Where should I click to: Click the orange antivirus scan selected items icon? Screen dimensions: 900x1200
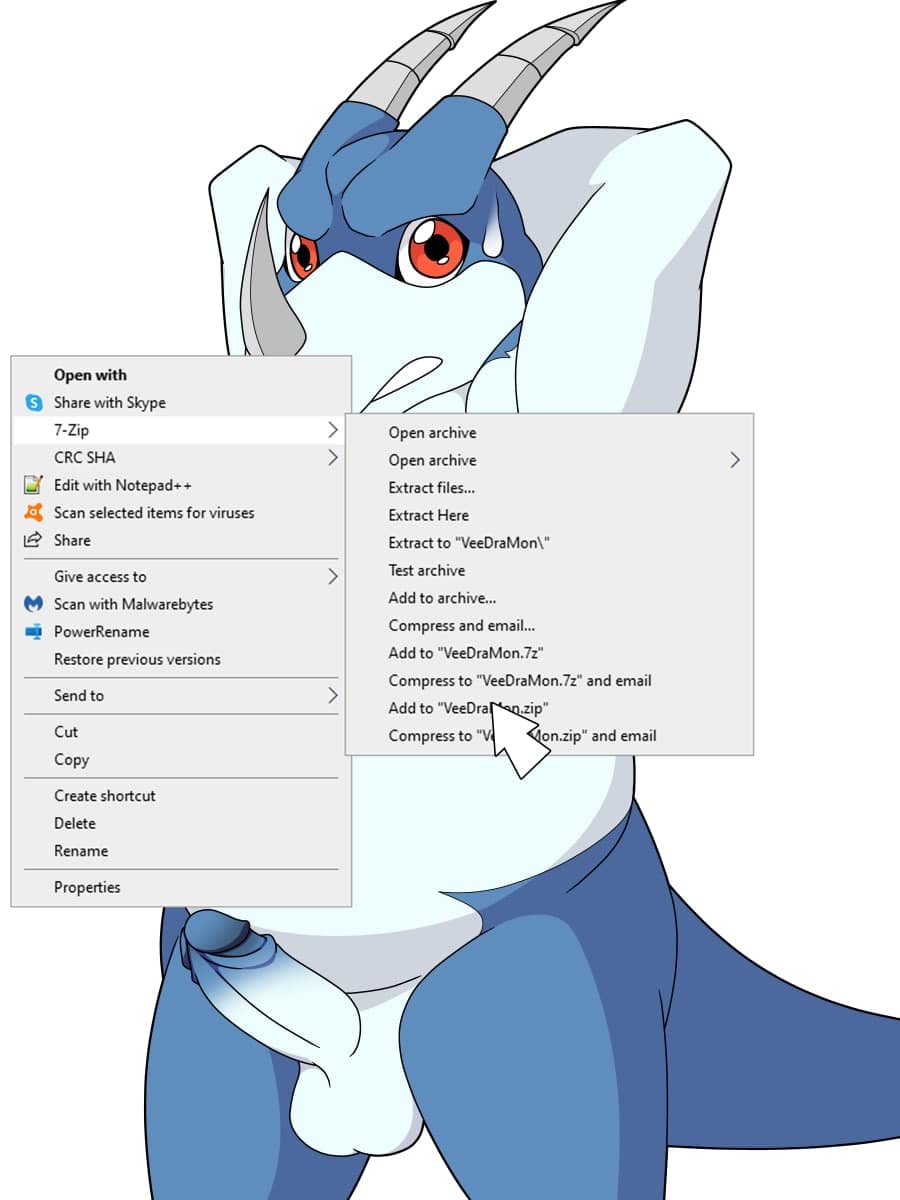(34, 513)
